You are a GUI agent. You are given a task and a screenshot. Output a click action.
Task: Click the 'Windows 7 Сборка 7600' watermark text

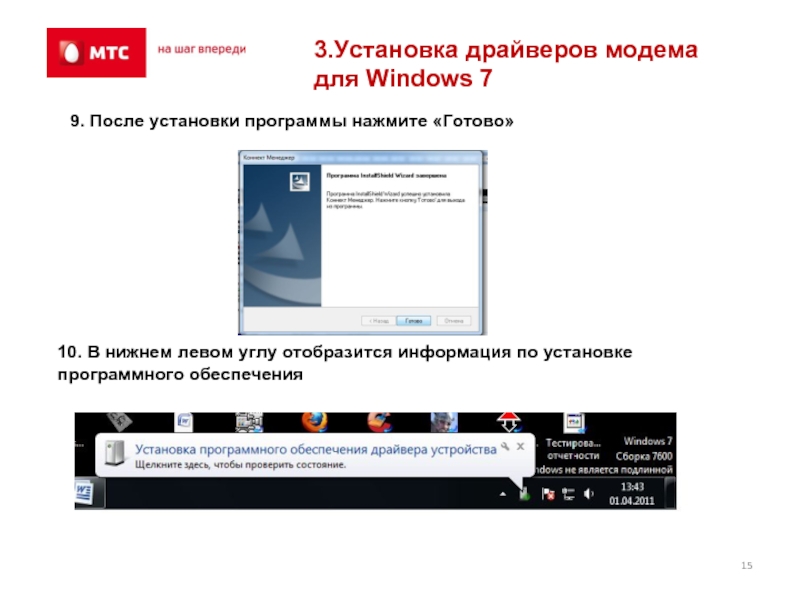pos(644,448)
